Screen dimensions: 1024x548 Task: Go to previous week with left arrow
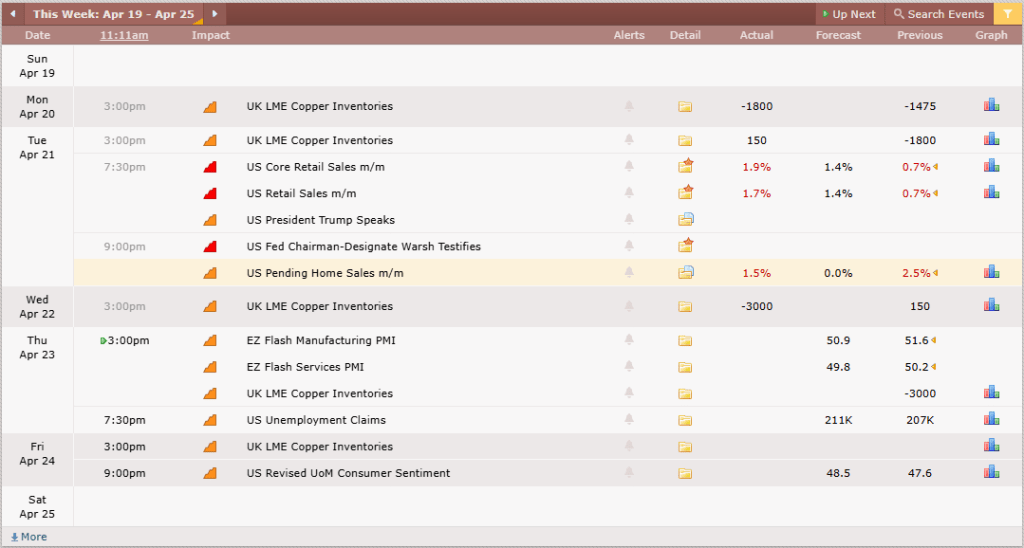12,14
